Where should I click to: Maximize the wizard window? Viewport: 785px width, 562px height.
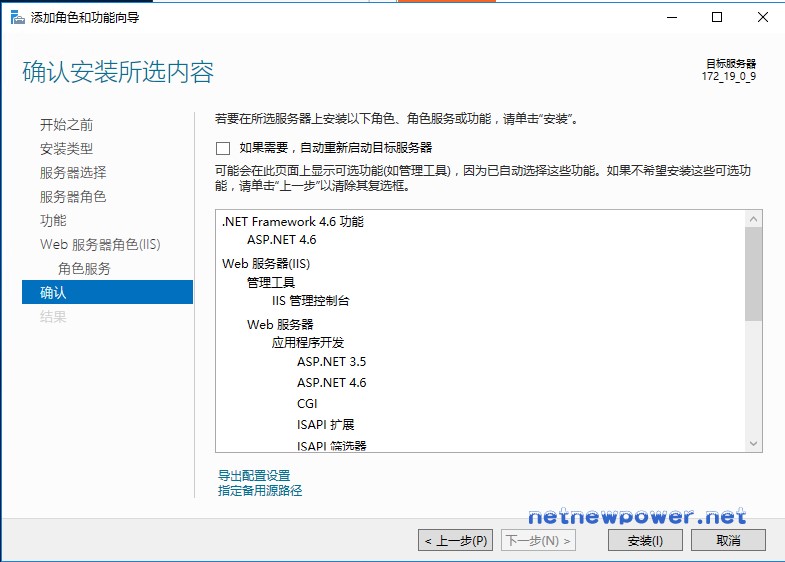tap(717, 18)
